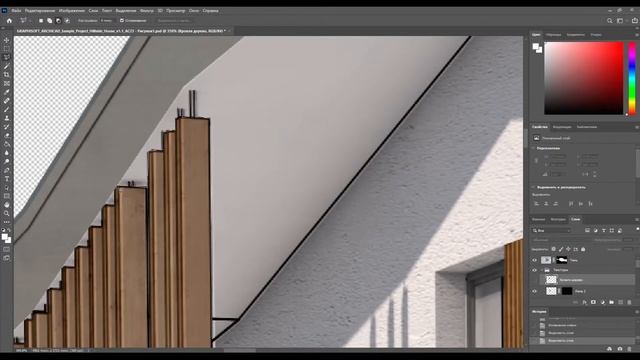Create new snapshot in History panel
640x360 pixels.
[620, 349]
